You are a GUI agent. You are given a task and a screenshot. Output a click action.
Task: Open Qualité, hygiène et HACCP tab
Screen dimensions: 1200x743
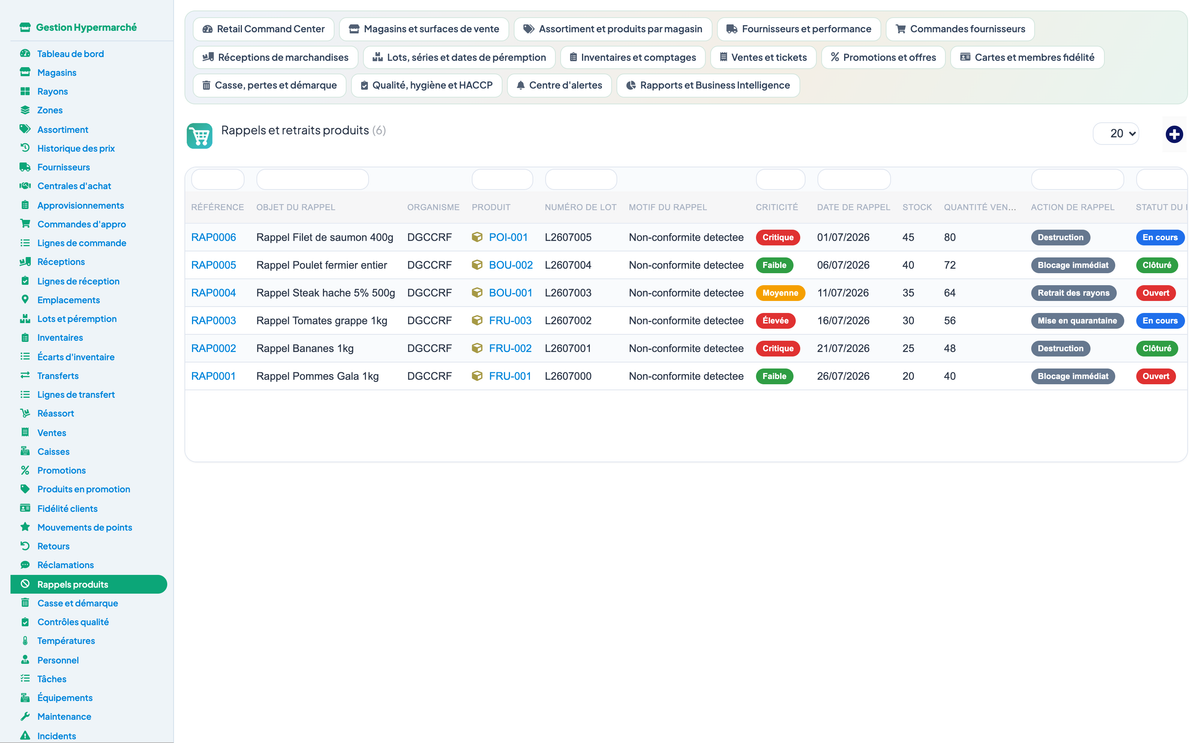pos(427,85)
